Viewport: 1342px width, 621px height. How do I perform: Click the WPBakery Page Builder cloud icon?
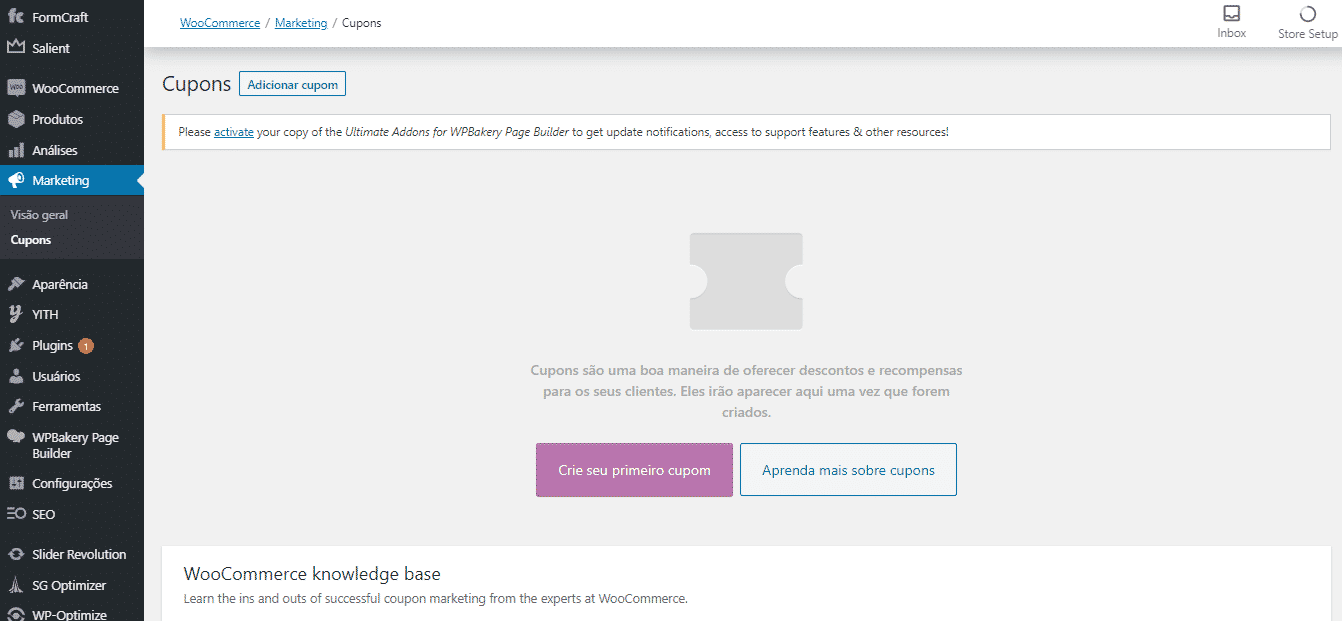pos(16,437)
